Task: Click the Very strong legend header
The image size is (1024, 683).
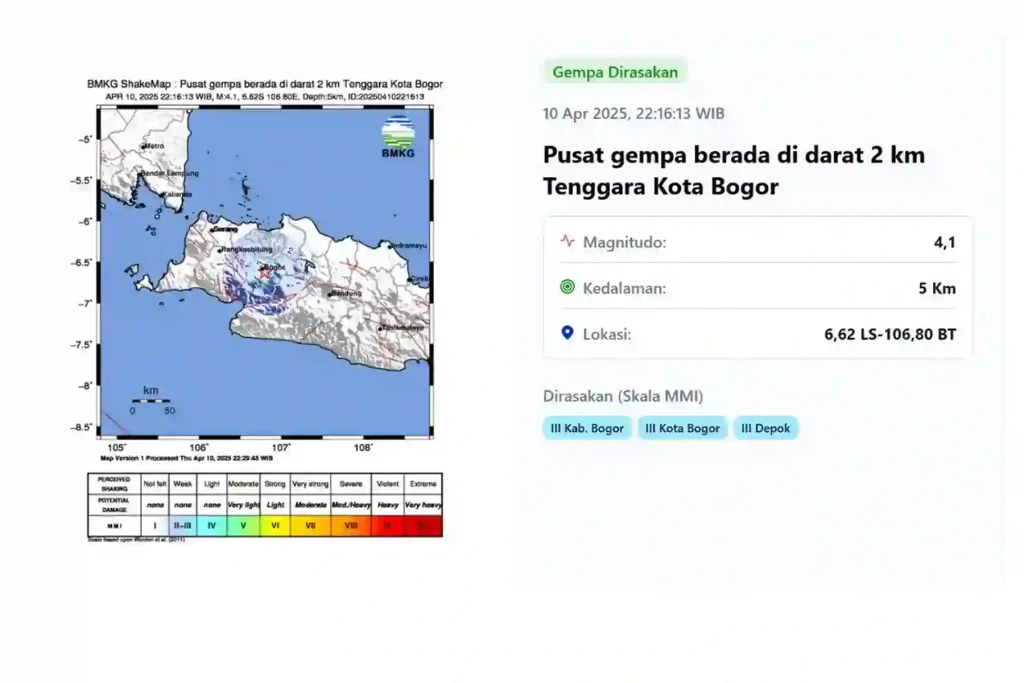Action: click(x=310, y=484)
